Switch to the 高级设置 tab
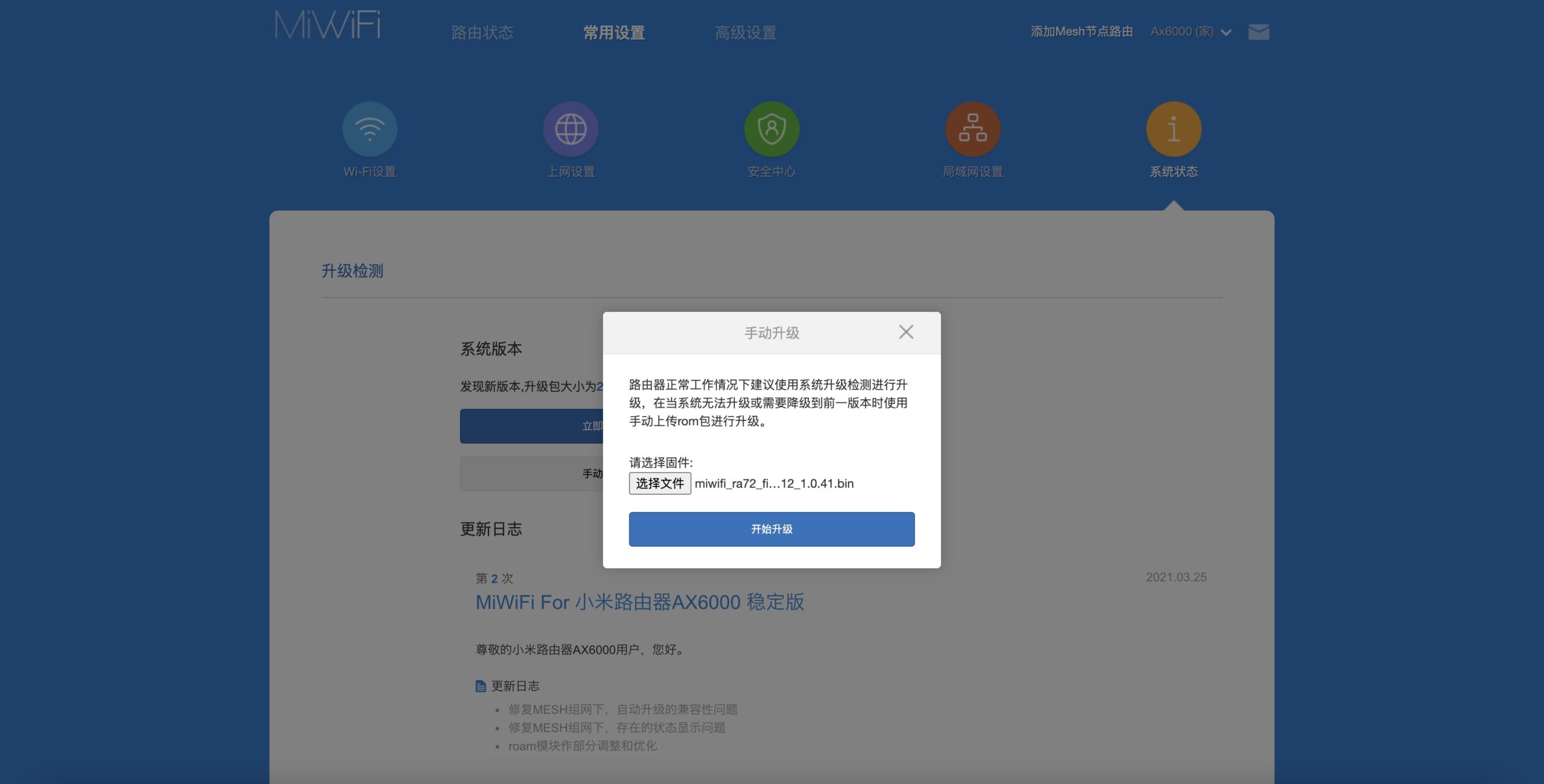The height and width of the screenshot is (784, 1544). (745, 33)
